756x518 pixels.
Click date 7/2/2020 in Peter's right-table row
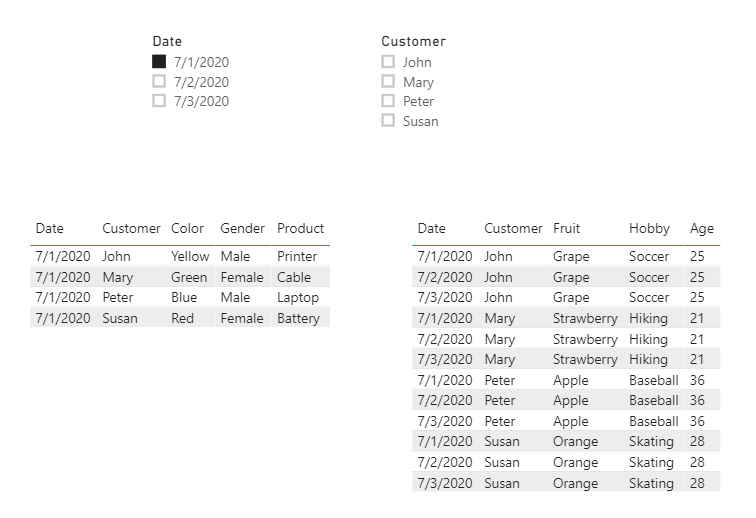click(445, 400)
